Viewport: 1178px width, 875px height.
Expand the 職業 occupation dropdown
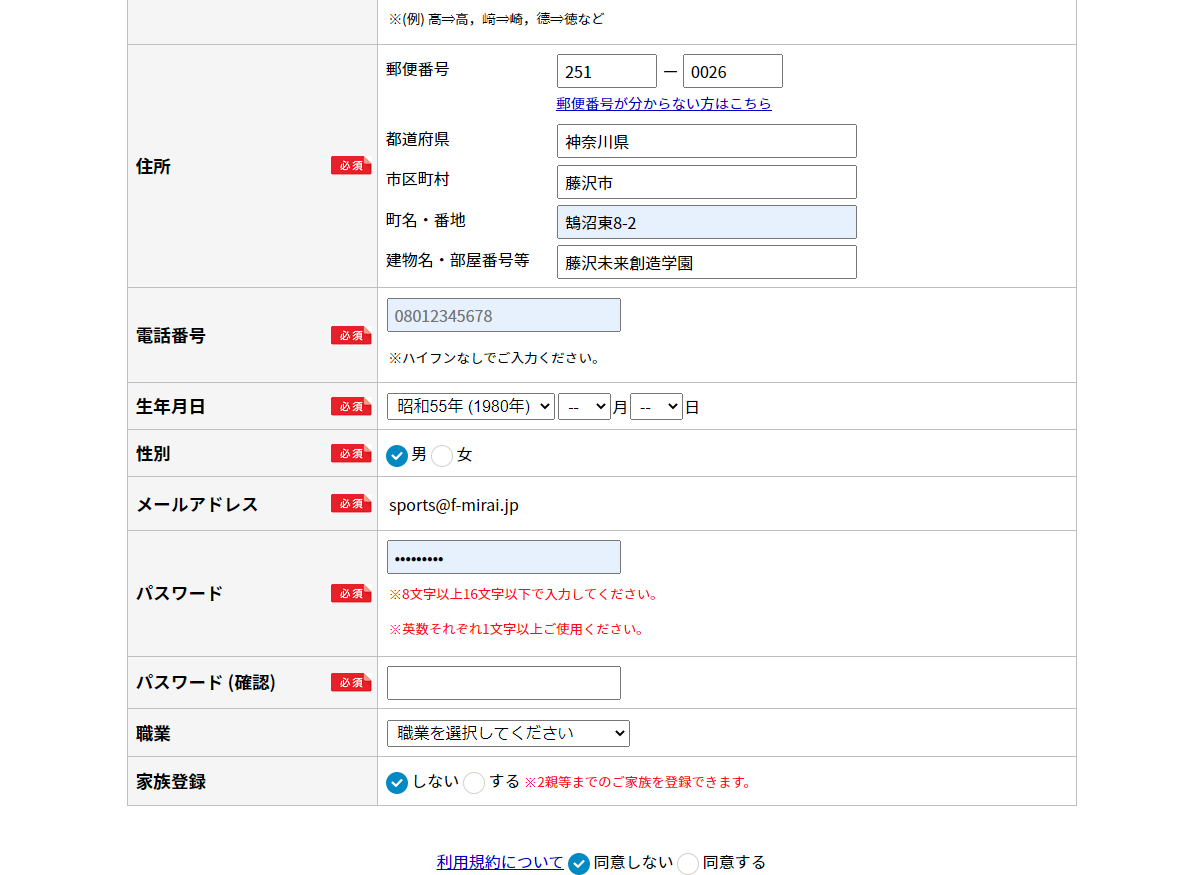click(508, 733)
